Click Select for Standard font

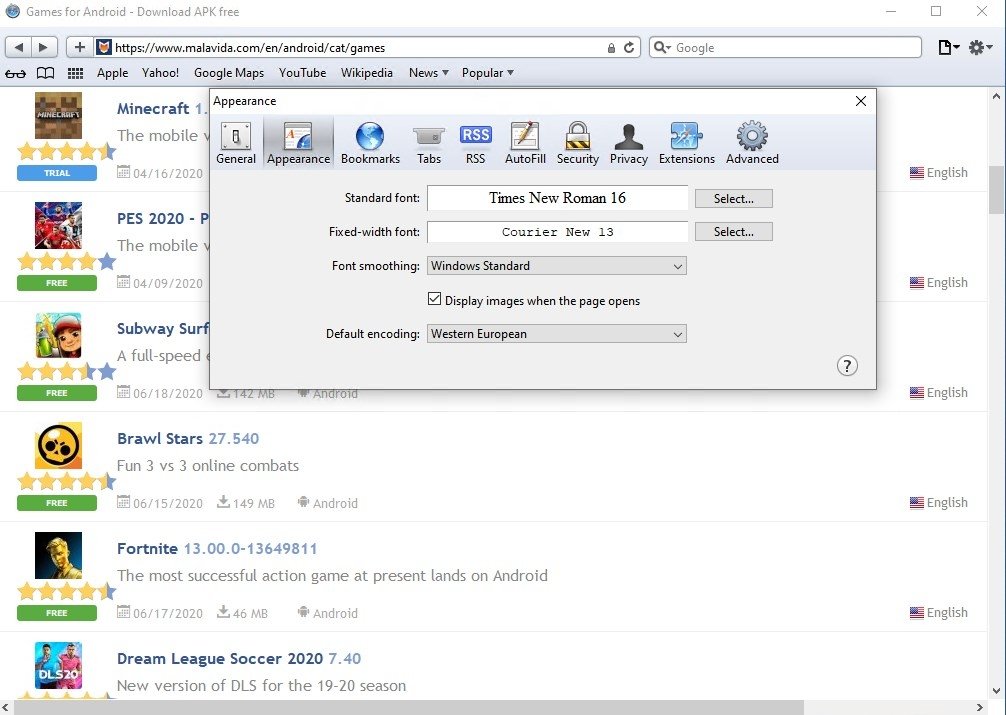pos(734,198)
